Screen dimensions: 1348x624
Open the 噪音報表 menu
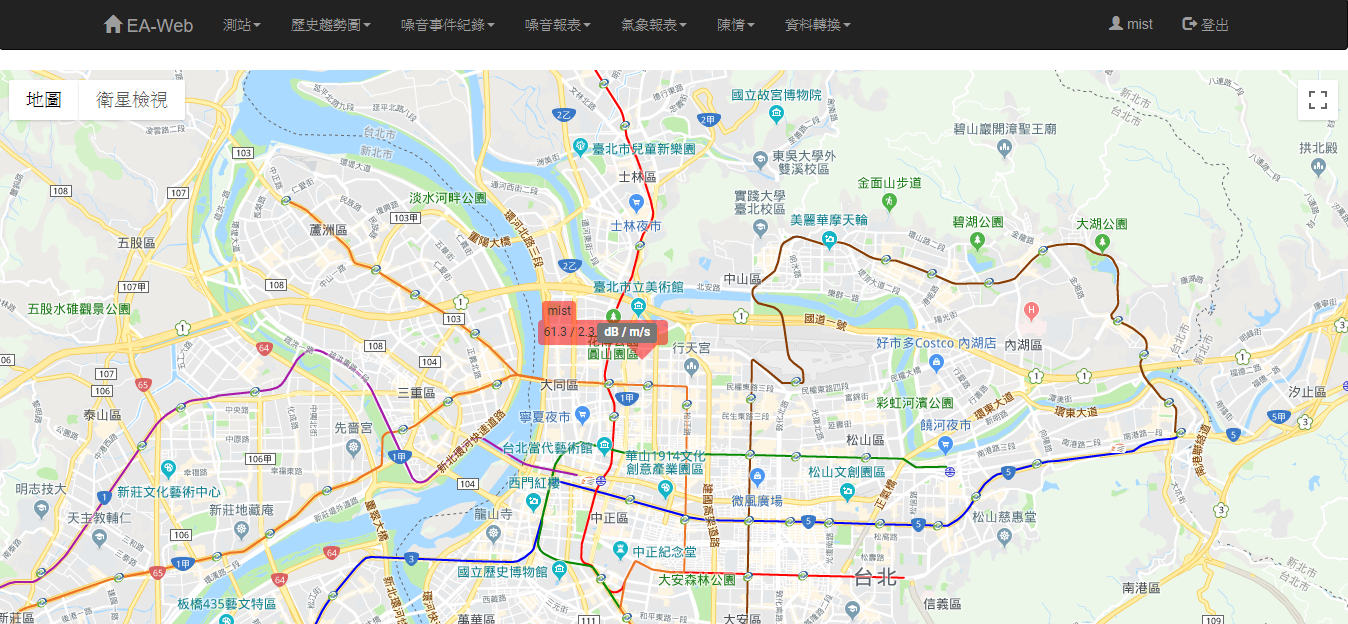557,25
